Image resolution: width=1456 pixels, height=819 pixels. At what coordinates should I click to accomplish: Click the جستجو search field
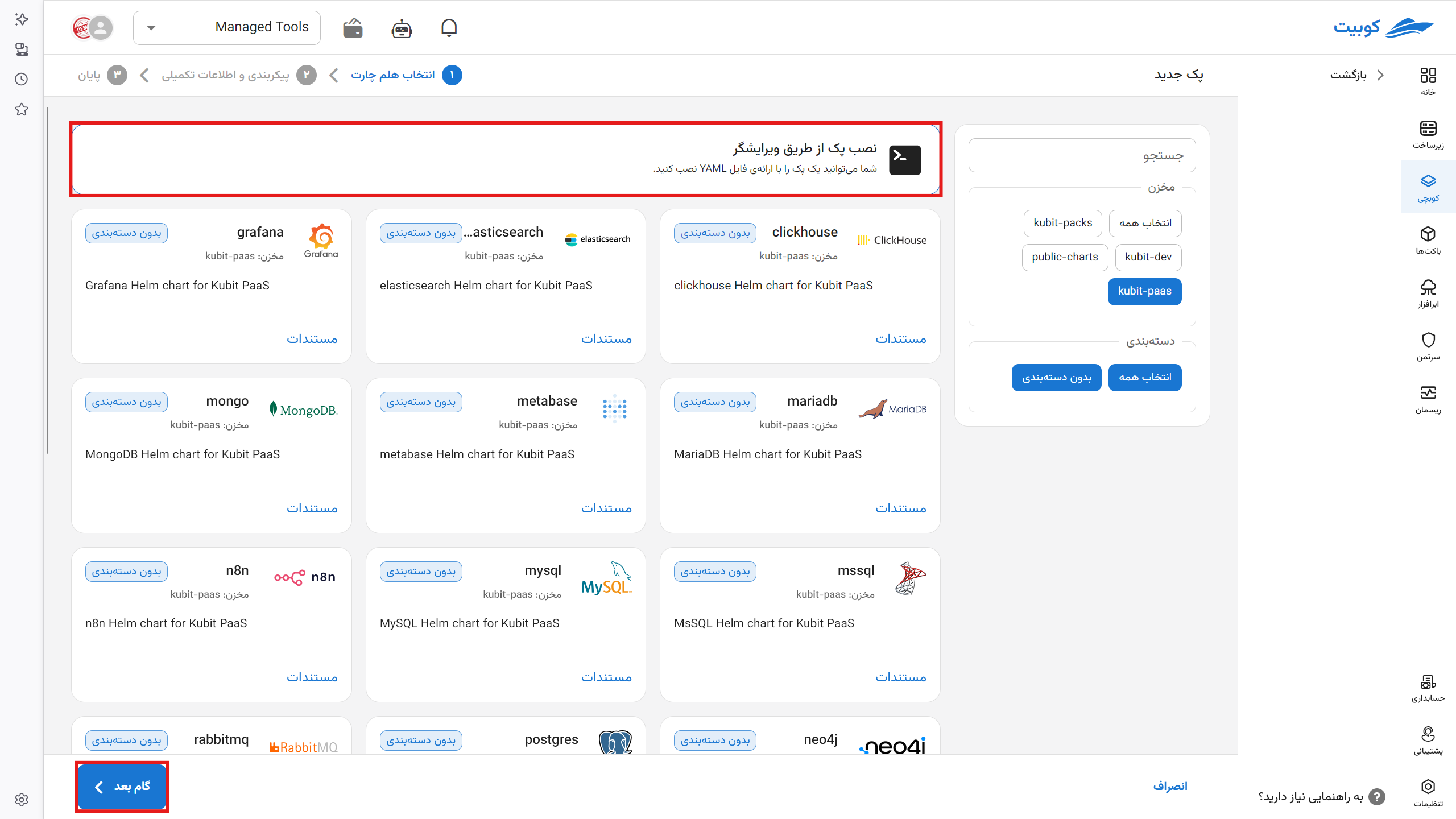click(1082, 155)
